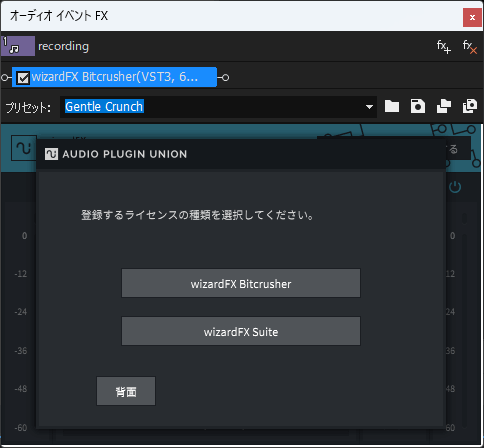This screenshot has width=484, height=448.
Task: Close the オーディオ イベント FX window
Action: (x=472, y=17)
